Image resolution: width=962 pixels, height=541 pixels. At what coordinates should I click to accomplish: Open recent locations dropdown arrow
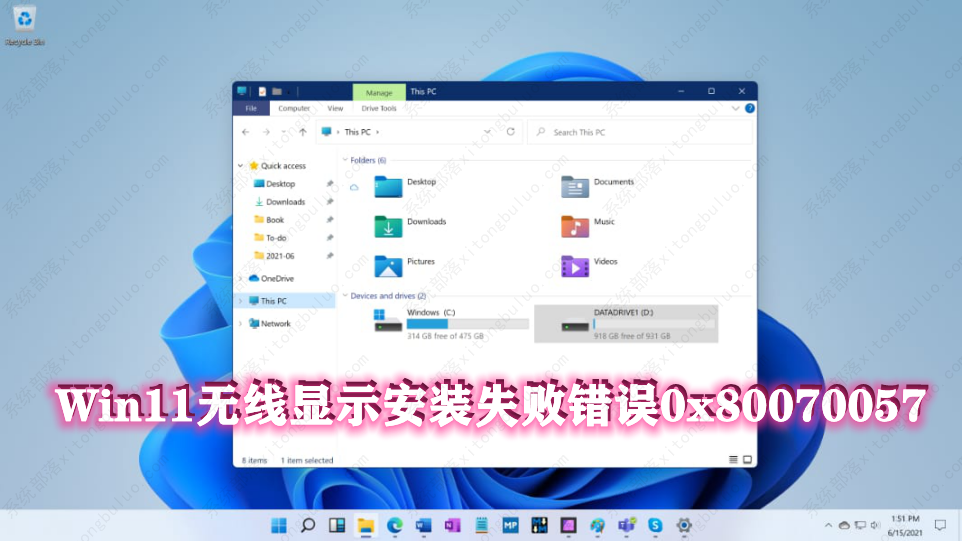point(283,132)
